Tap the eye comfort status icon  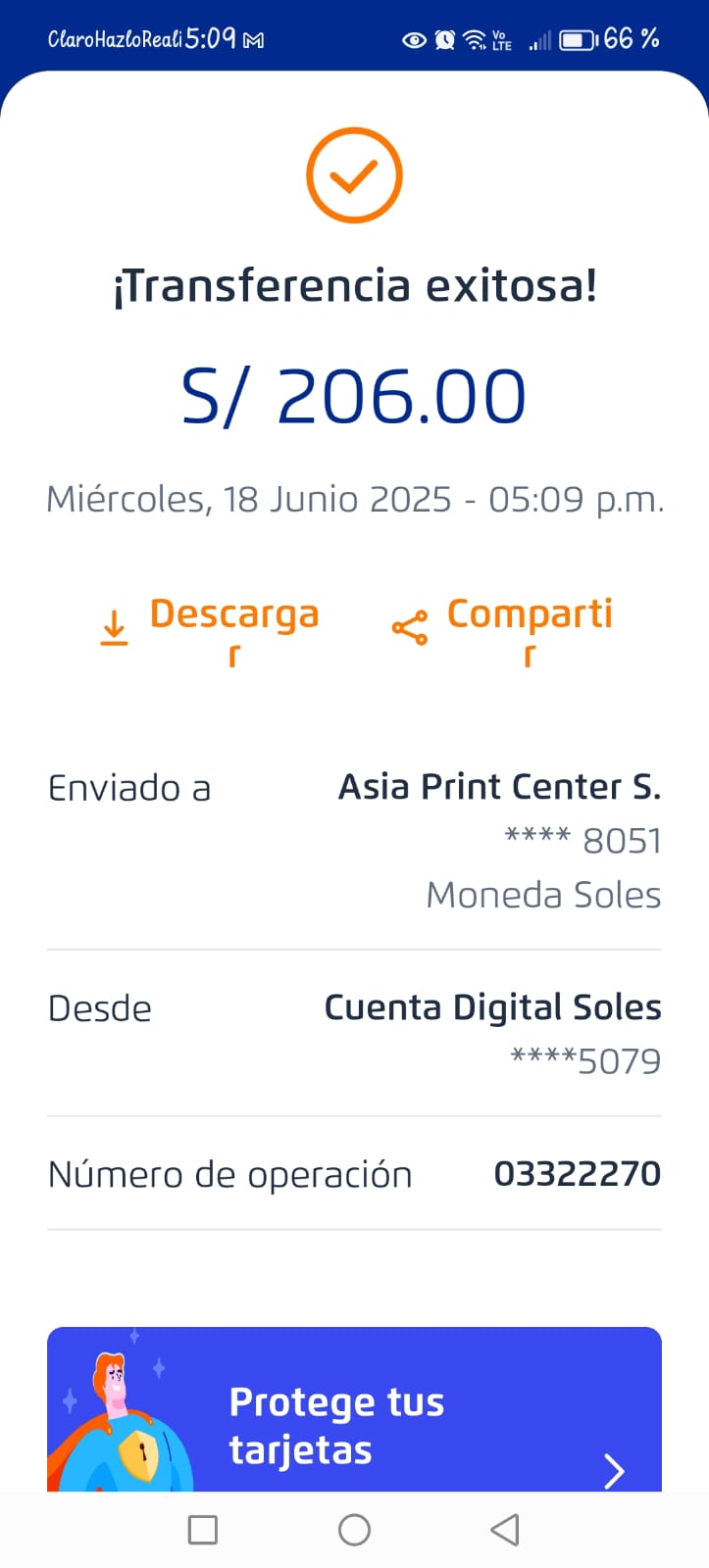(x=415, y=40)
